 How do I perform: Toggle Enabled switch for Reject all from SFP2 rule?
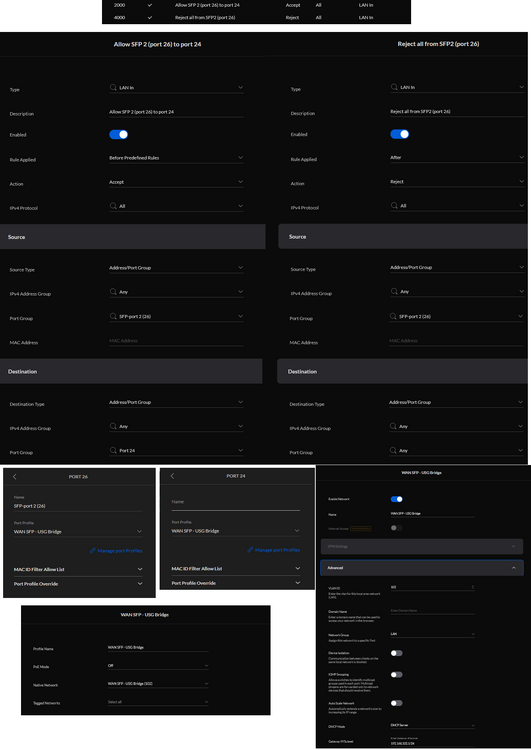tap(399, 134)
